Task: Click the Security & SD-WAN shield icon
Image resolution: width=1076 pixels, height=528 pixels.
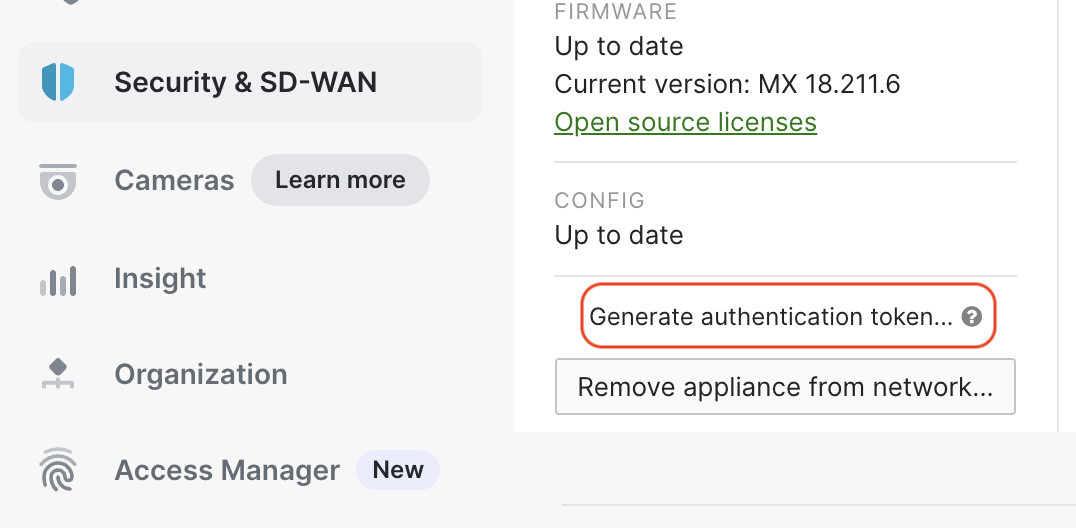Action: (58, 82)
